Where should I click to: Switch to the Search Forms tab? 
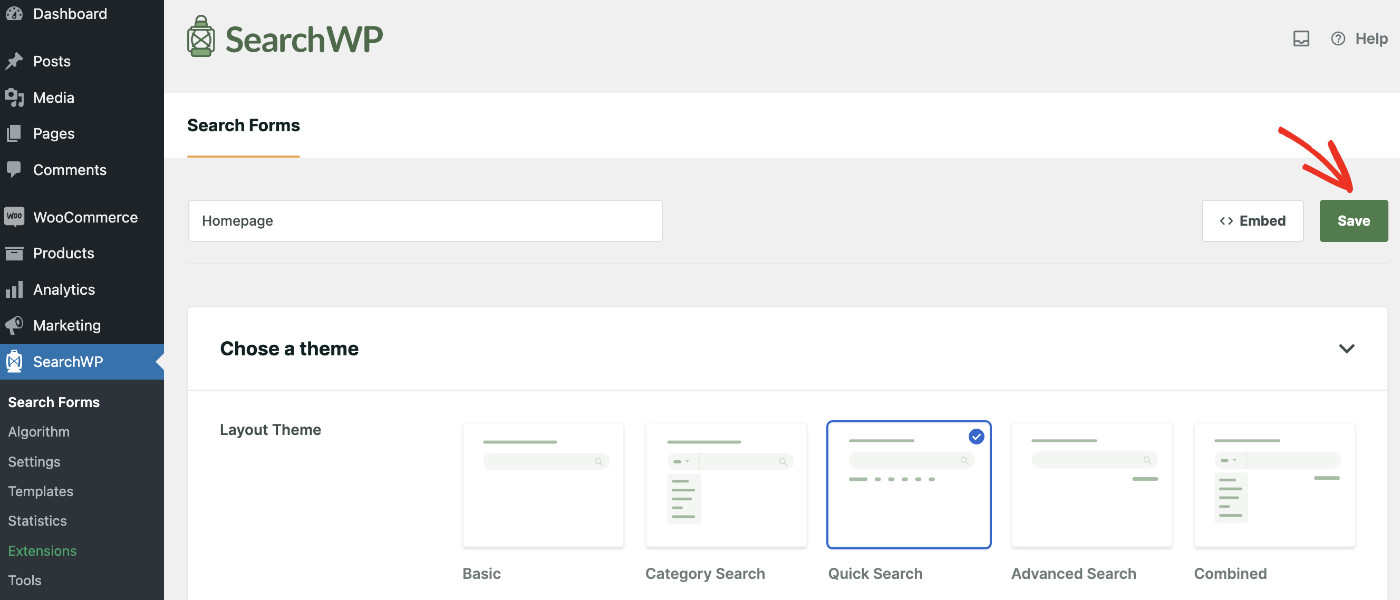243,125
